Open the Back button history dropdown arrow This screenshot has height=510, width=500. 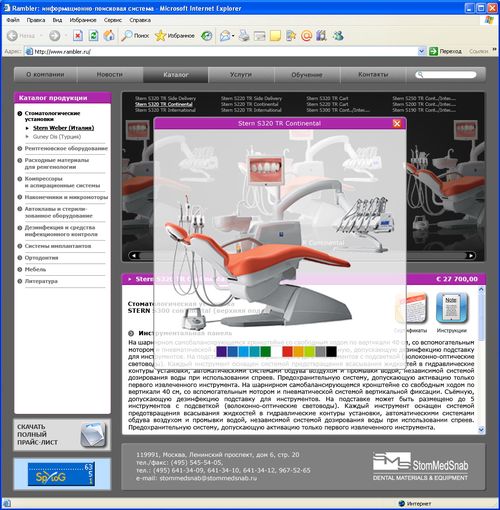[41, 36]
